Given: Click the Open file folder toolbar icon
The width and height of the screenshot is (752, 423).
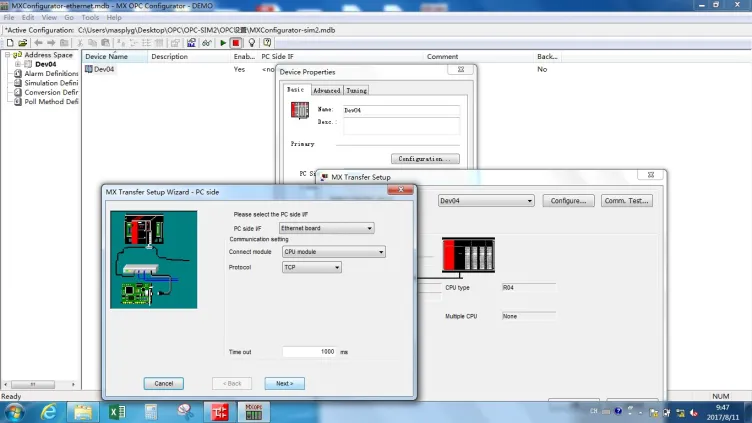Looking at the screenshot, I should [23, 43].
